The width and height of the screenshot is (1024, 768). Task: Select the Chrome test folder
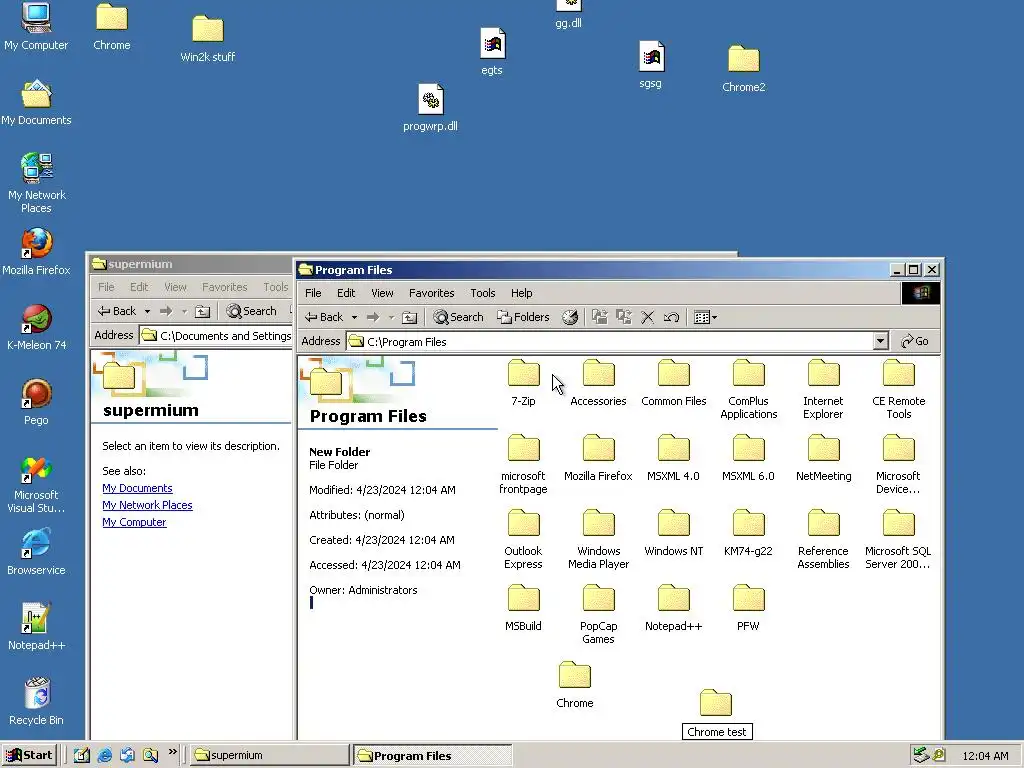(716, 714)
